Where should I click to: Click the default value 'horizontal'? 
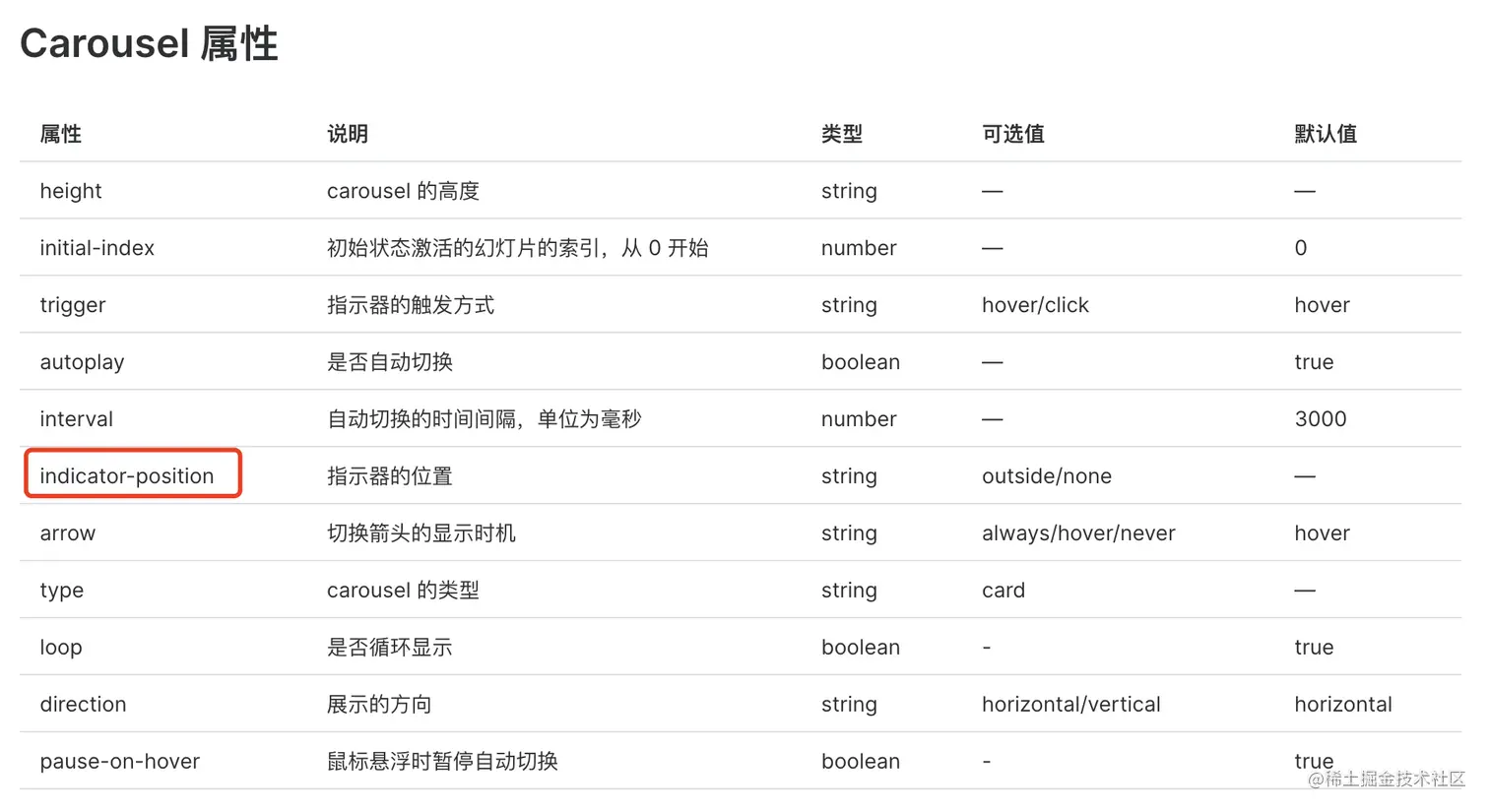point(1343,705)
